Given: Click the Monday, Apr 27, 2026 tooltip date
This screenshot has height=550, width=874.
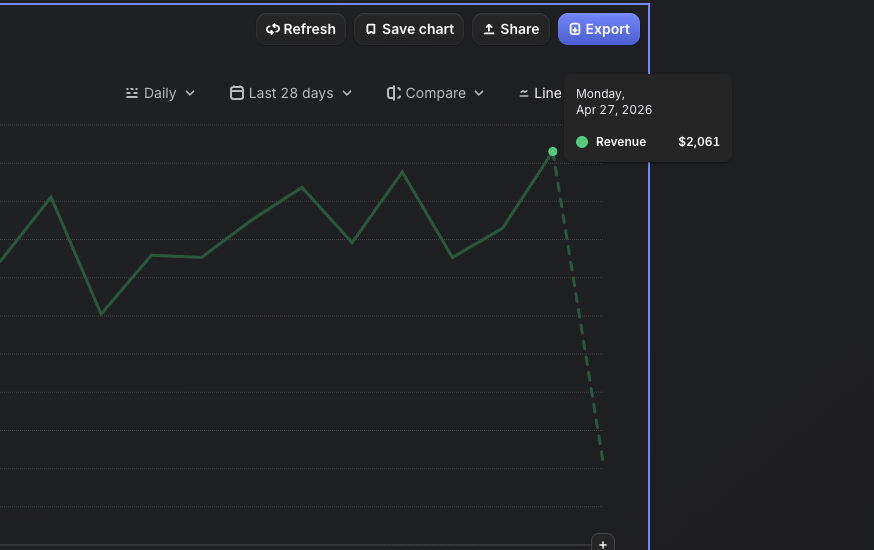Looking at the screenshot, I should click(614, 101).
